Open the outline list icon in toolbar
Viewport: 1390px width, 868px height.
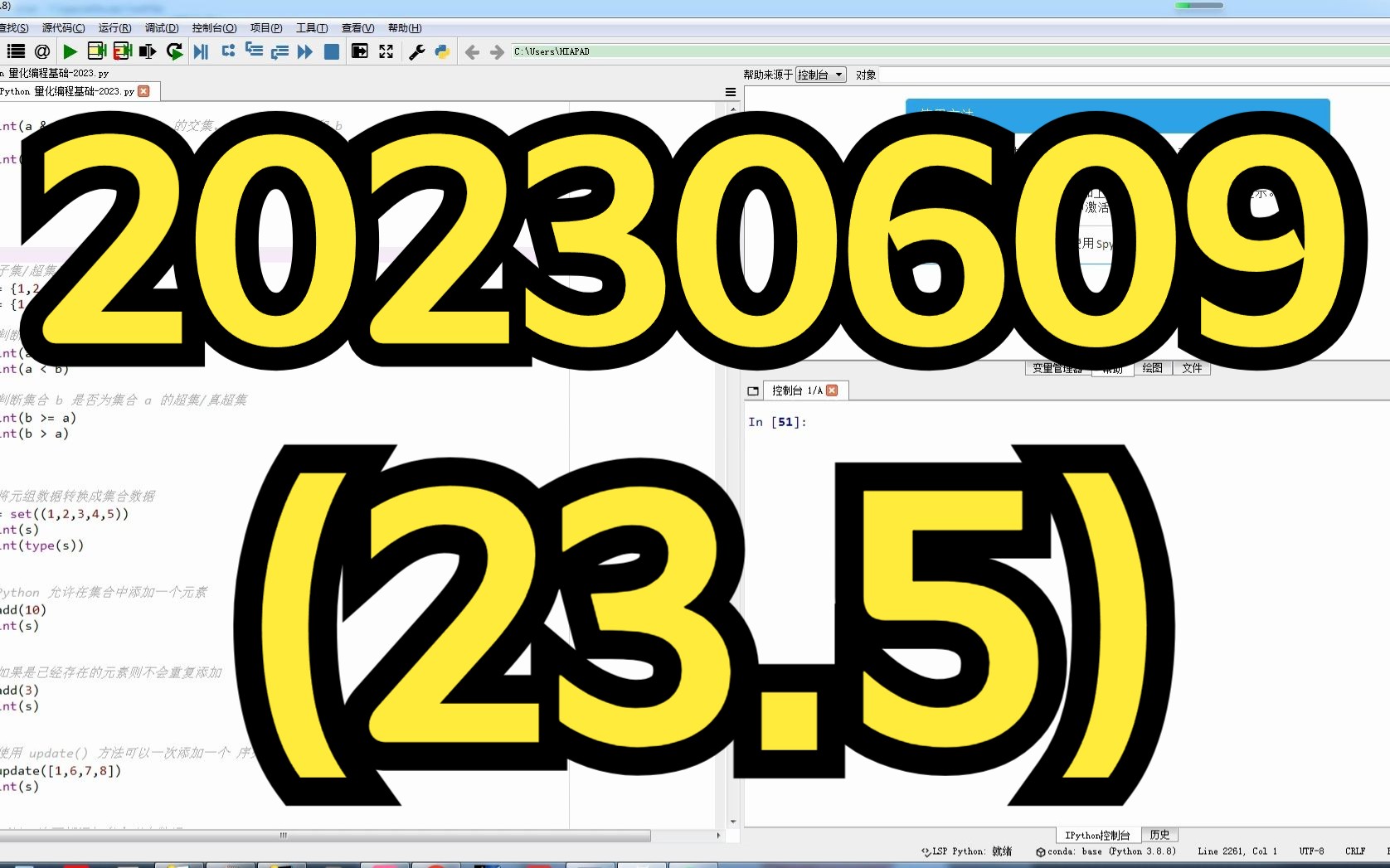click(16, 51)
